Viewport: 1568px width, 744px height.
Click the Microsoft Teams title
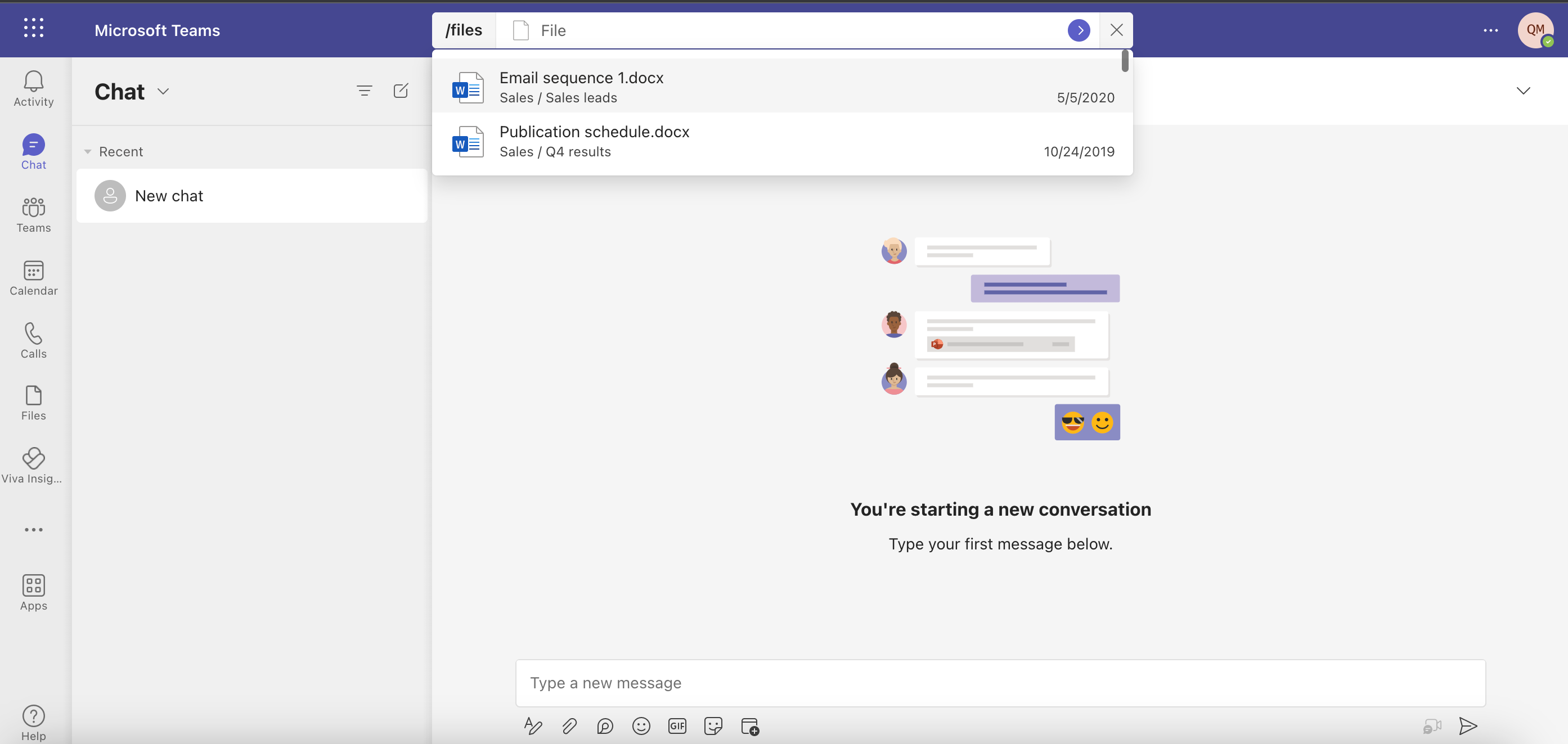click(x=157, y=30)
